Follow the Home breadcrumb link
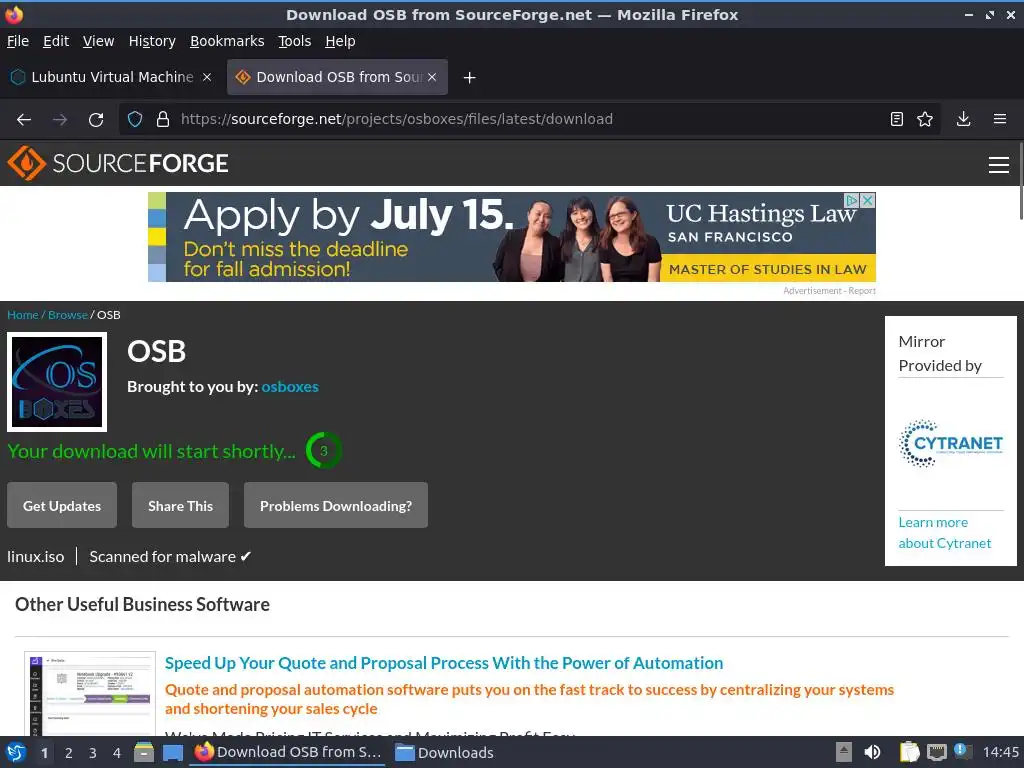 (23, 315)
